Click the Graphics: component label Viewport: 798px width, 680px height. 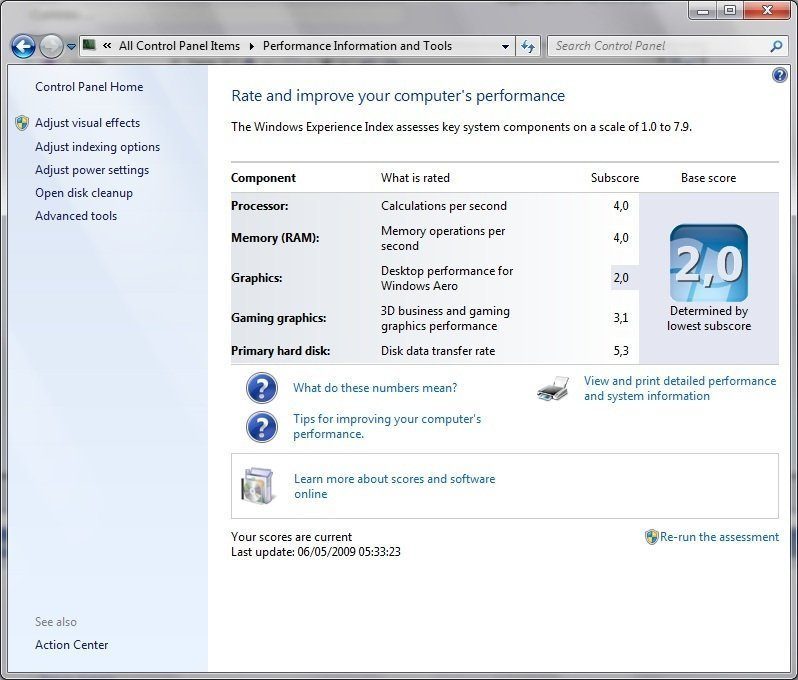(x=256, y=277)
